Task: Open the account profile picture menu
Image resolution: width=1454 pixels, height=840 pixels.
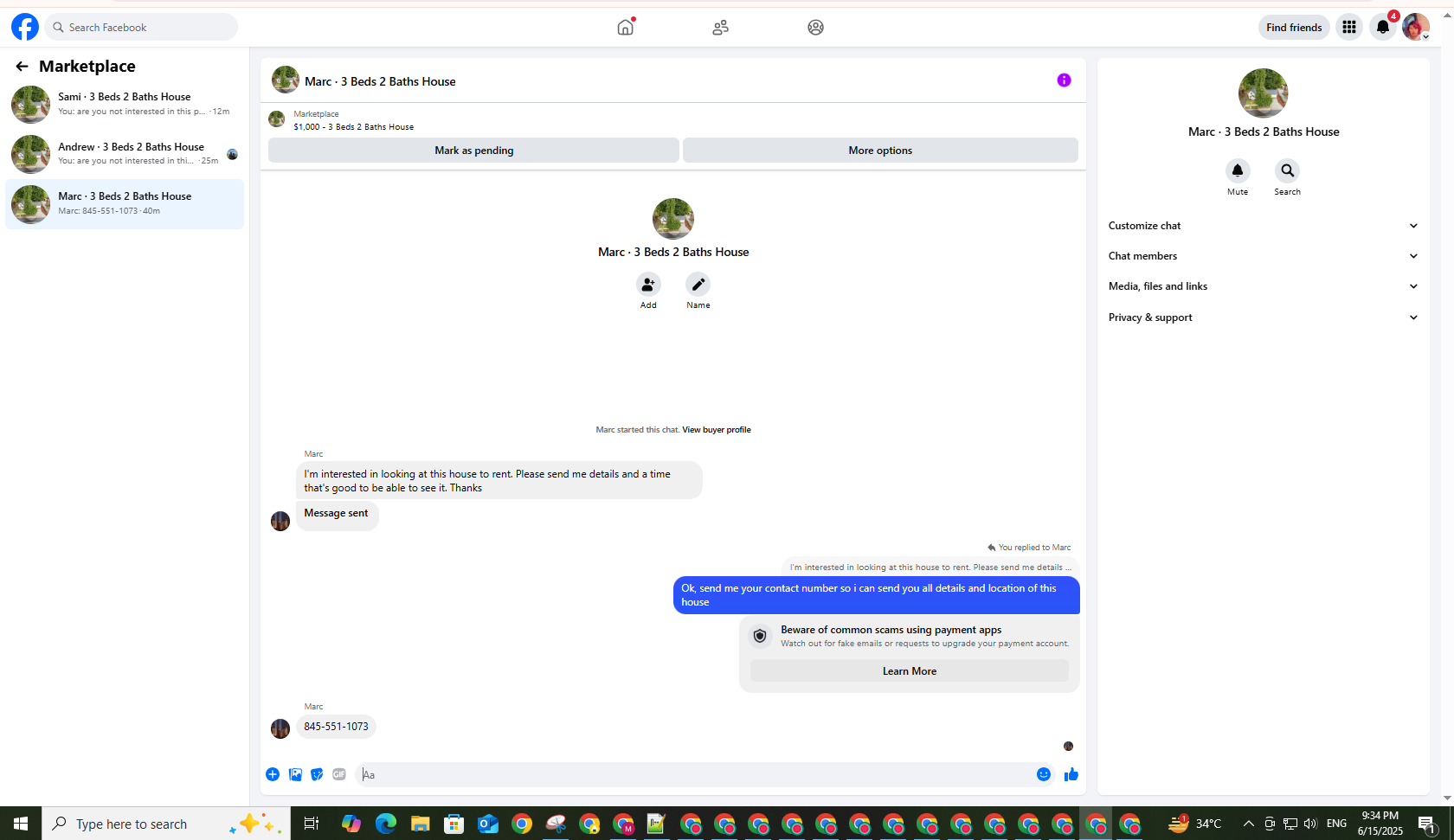Action: [1416, 27]
